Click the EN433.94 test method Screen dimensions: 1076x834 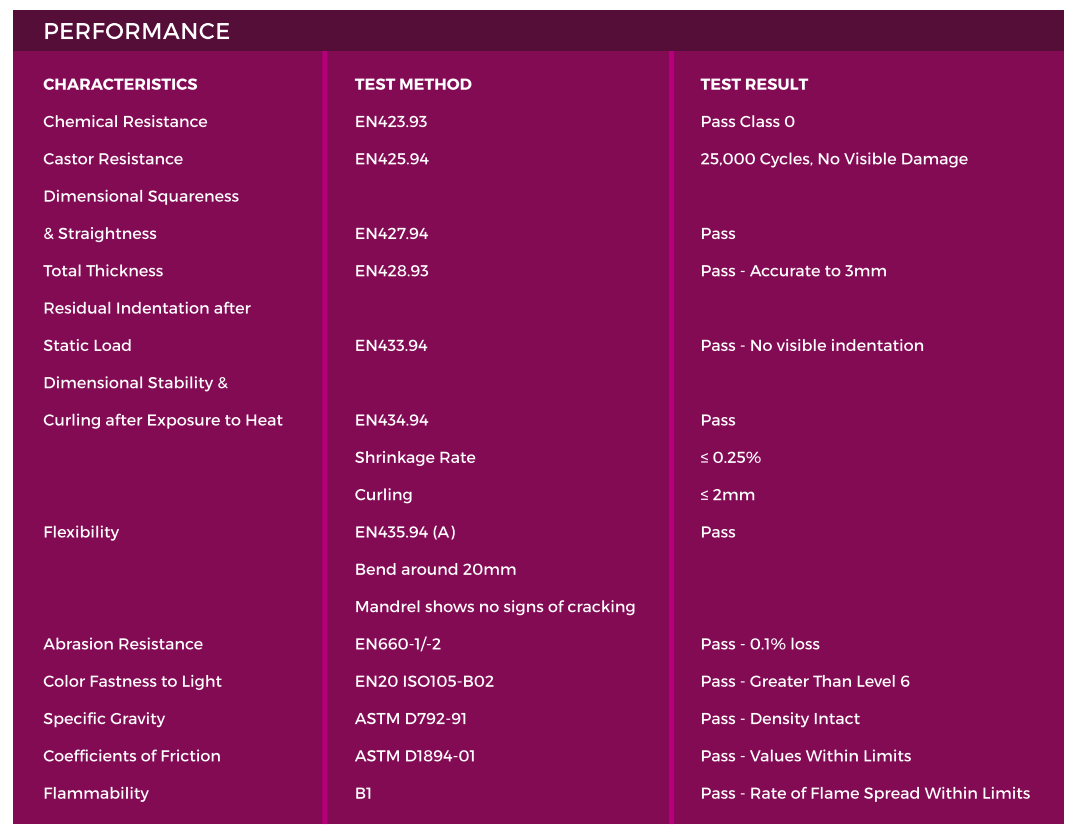pyautogui.click(x=390, y=345)
